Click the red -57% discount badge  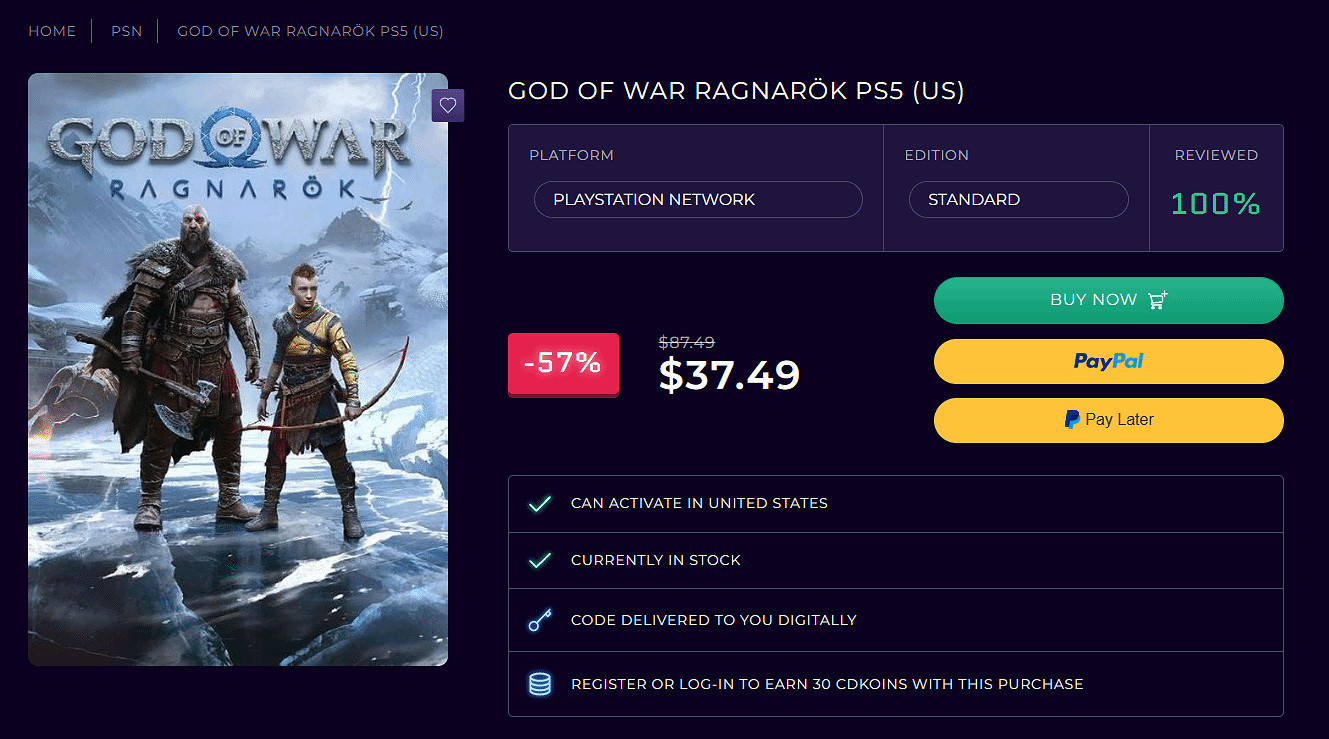click(x=563, y=364)
